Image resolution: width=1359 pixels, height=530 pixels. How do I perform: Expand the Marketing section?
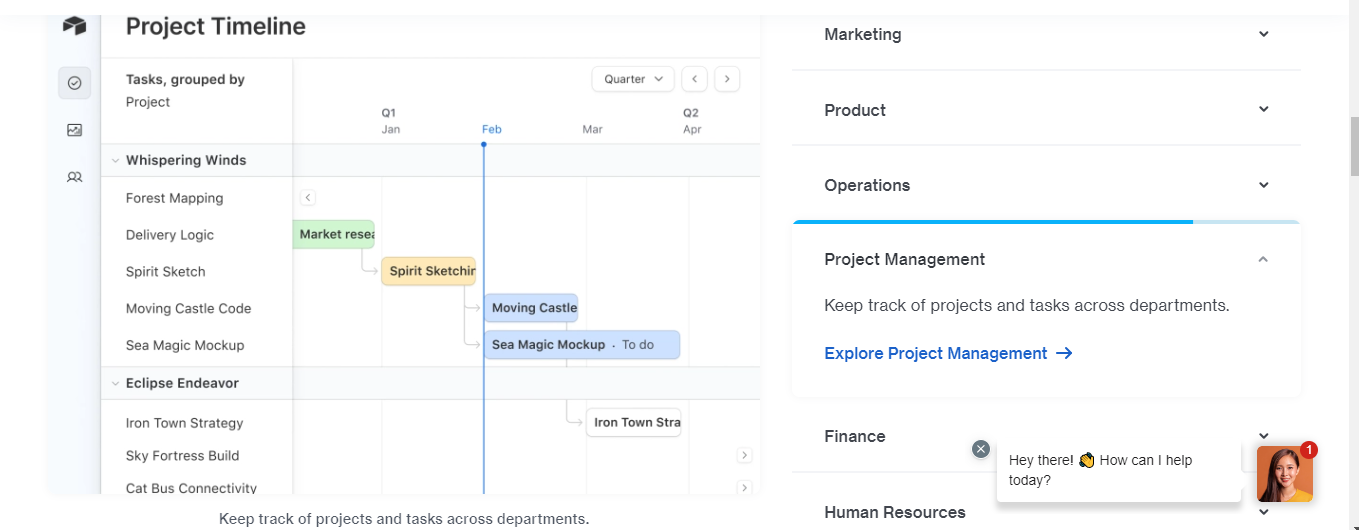click(x=1046, y=34)
